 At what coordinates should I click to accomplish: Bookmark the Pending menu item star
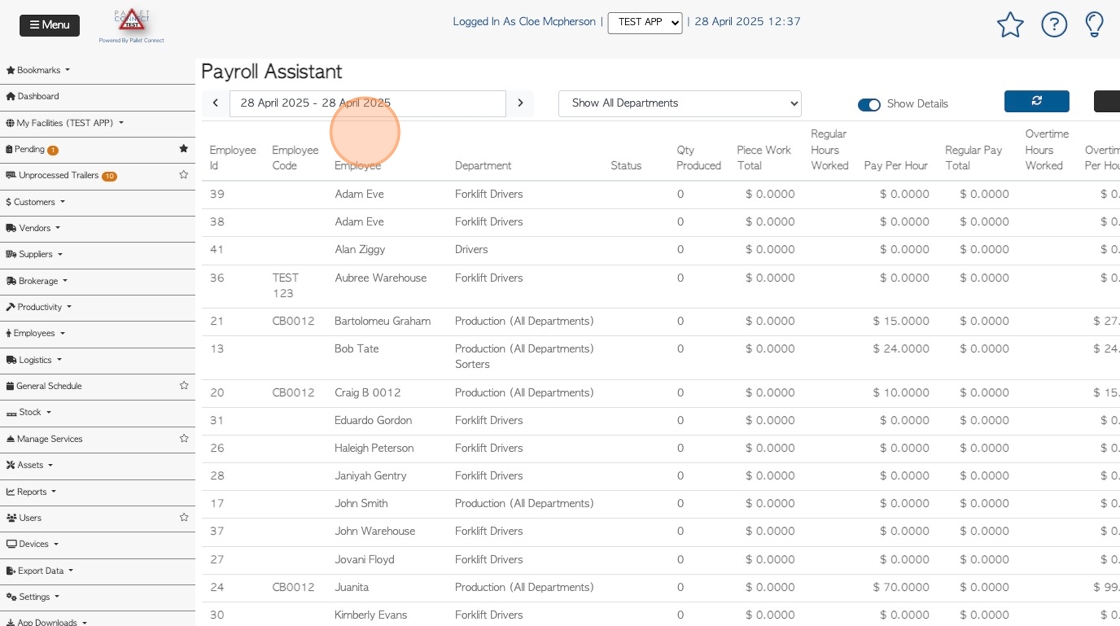tap(184, 149)
